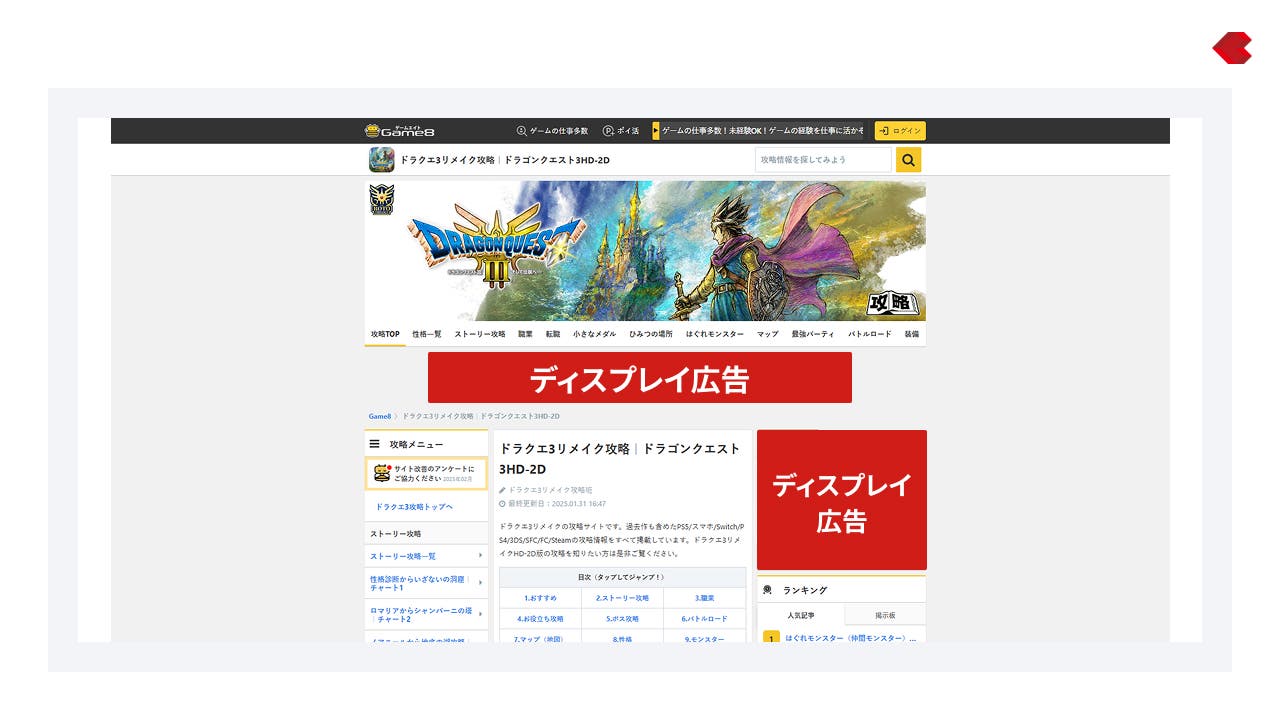Click the yellow rank 1 badge
1280x720 pixels.
click(x=771, y=636)
